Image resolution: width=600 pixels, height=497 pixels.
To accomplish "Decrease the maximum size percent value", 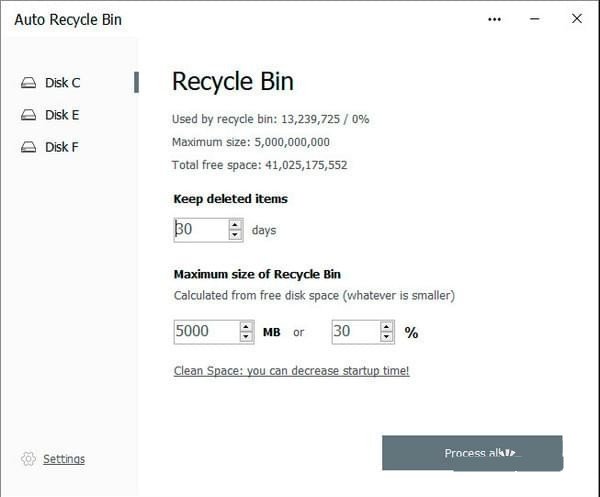I will pos(387,337).
